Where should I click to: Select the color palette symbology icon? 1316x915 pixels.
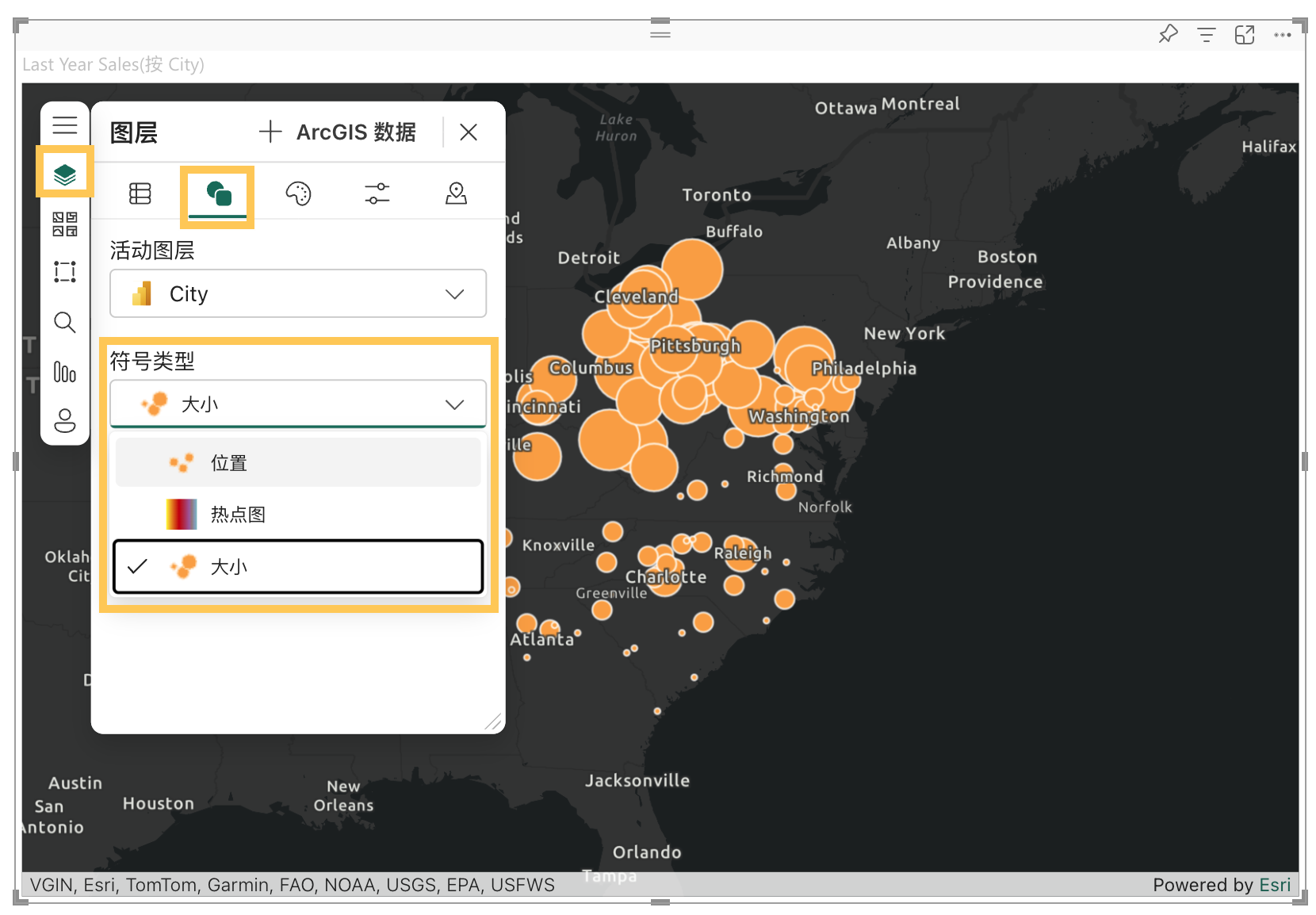[x=297, y=192]
